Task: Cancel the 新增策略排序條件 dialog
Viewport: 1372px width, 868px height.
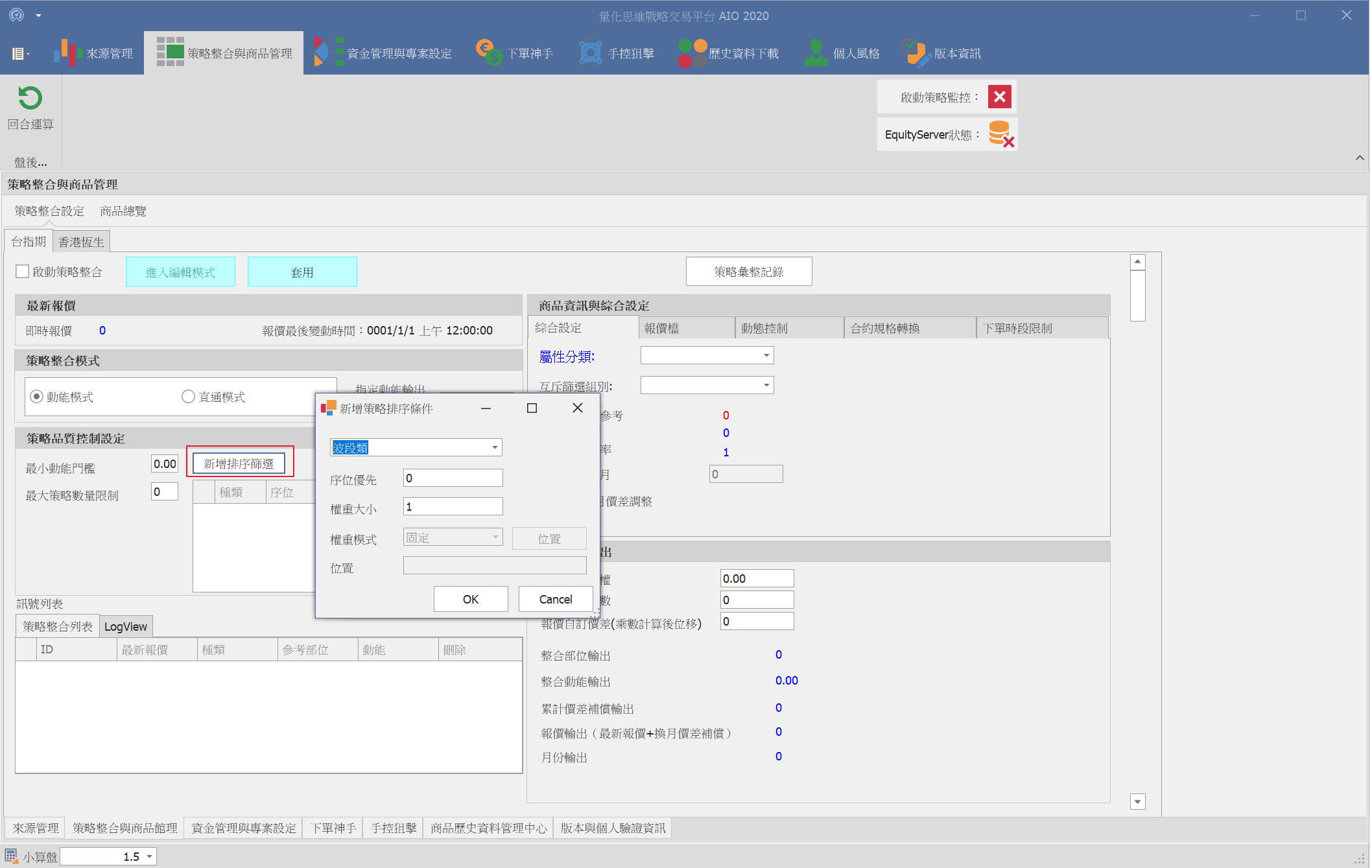Action: pyautogui.click(x=556, y=599)
